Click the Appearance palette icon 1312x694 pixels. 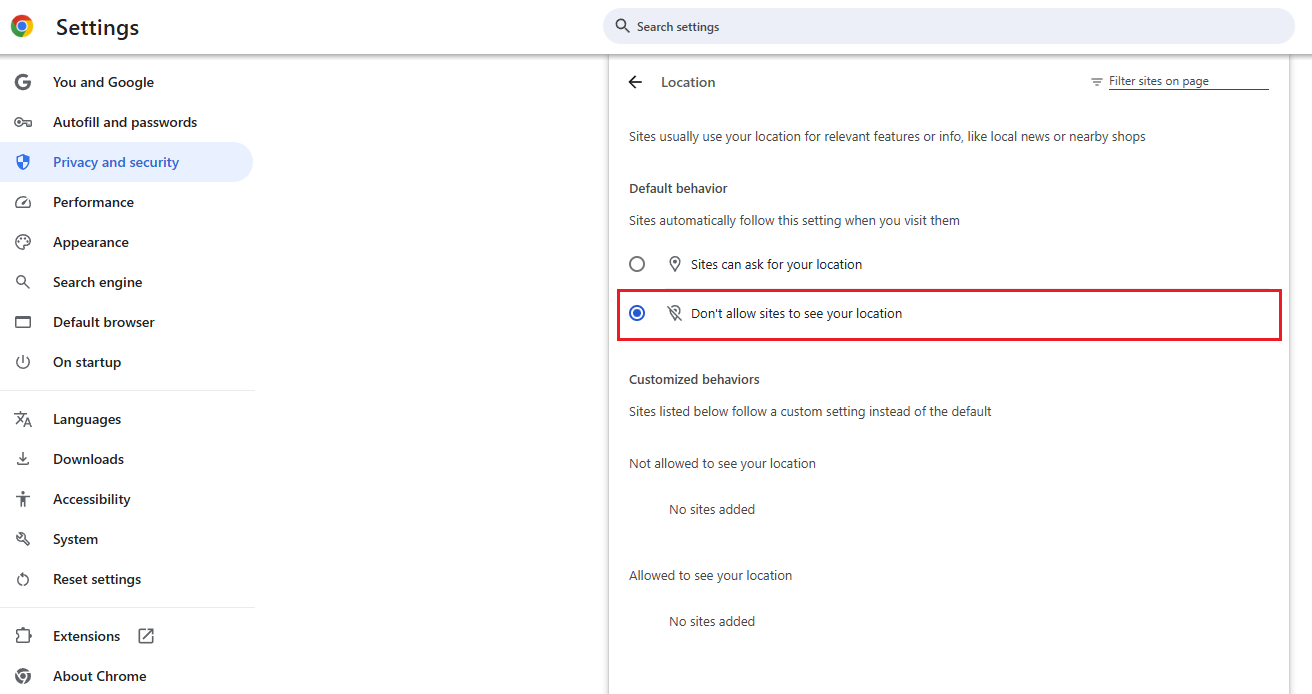coord(23,242)
